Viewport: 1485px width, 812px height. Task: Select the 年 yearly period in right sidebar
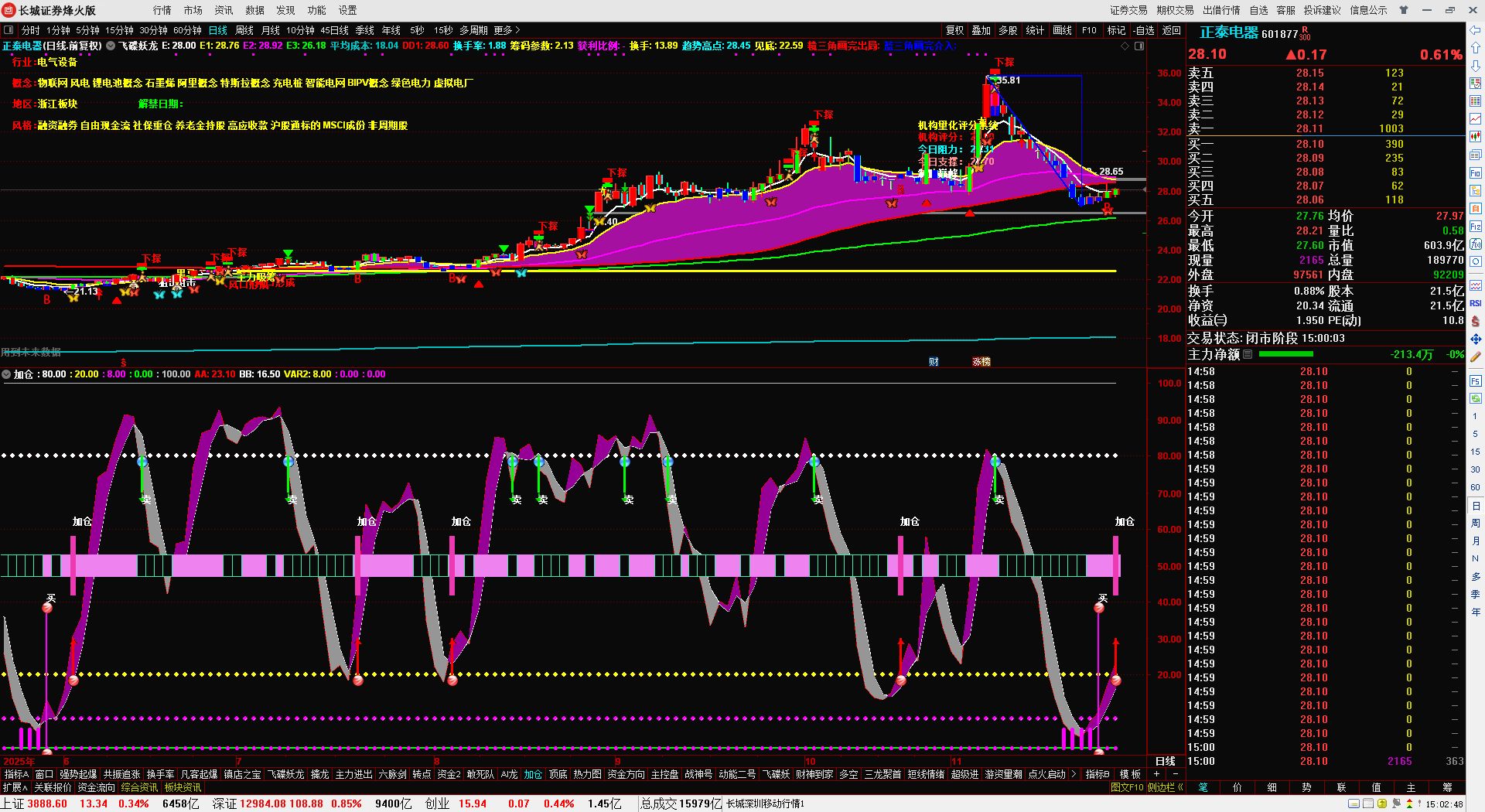click(1475, 612)
